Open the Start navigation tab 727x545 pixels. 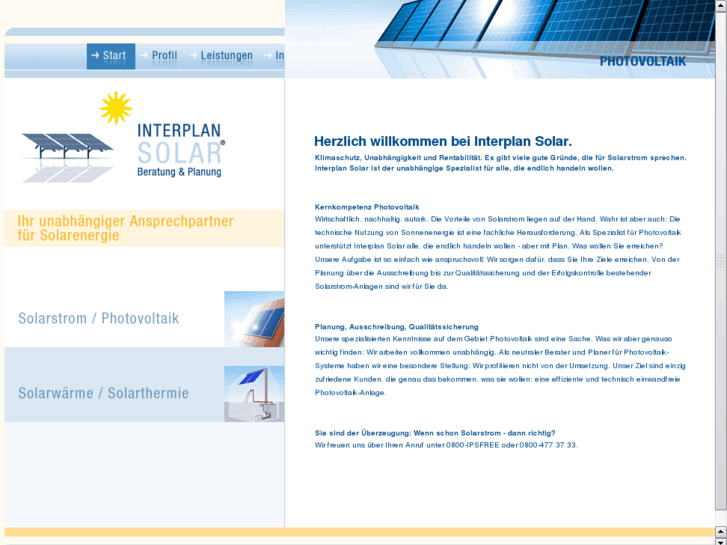pyautogui.click(x=111, y=56)
